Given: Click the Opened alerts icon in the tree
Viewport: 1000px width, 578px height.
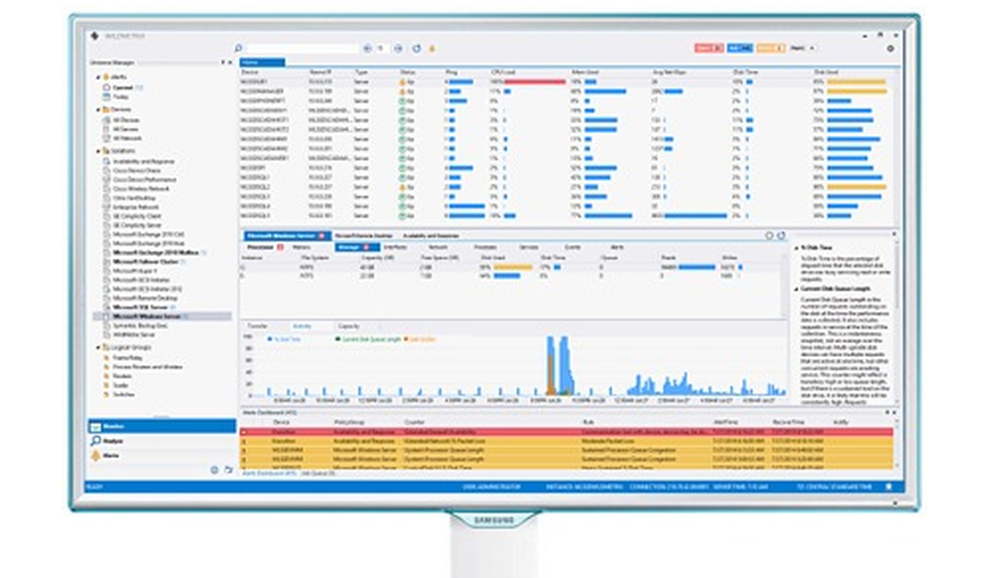Looking at the screenshot, I should pos(107,87).
